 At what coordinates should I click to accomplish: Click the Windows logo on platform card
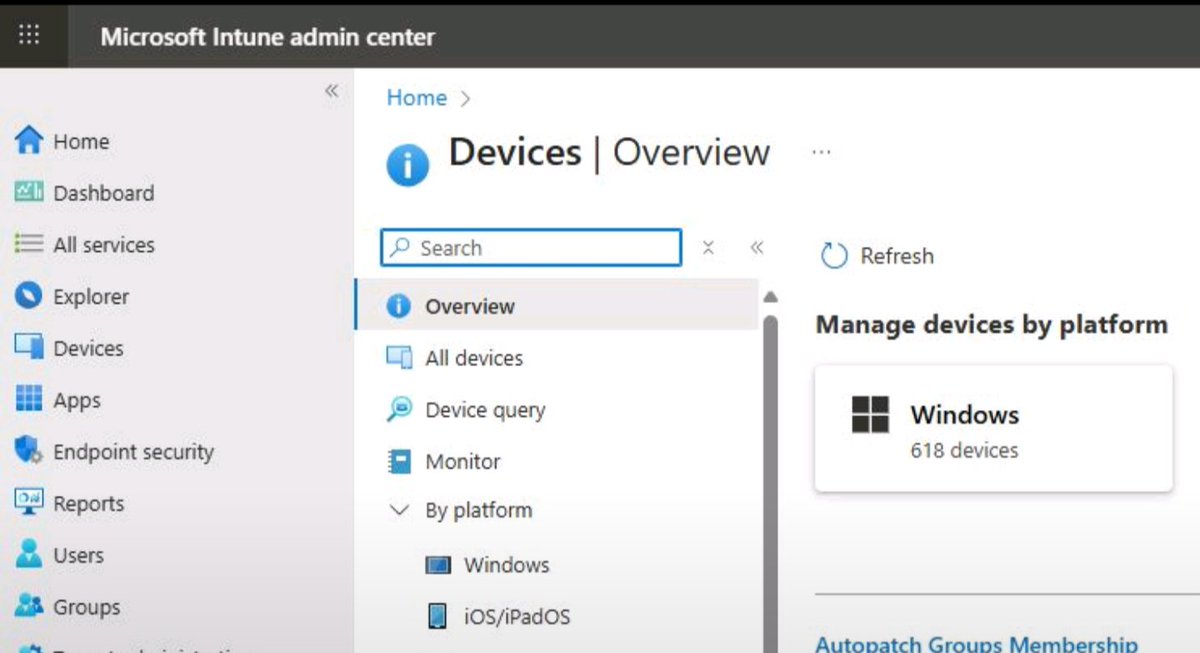point(870,414)
